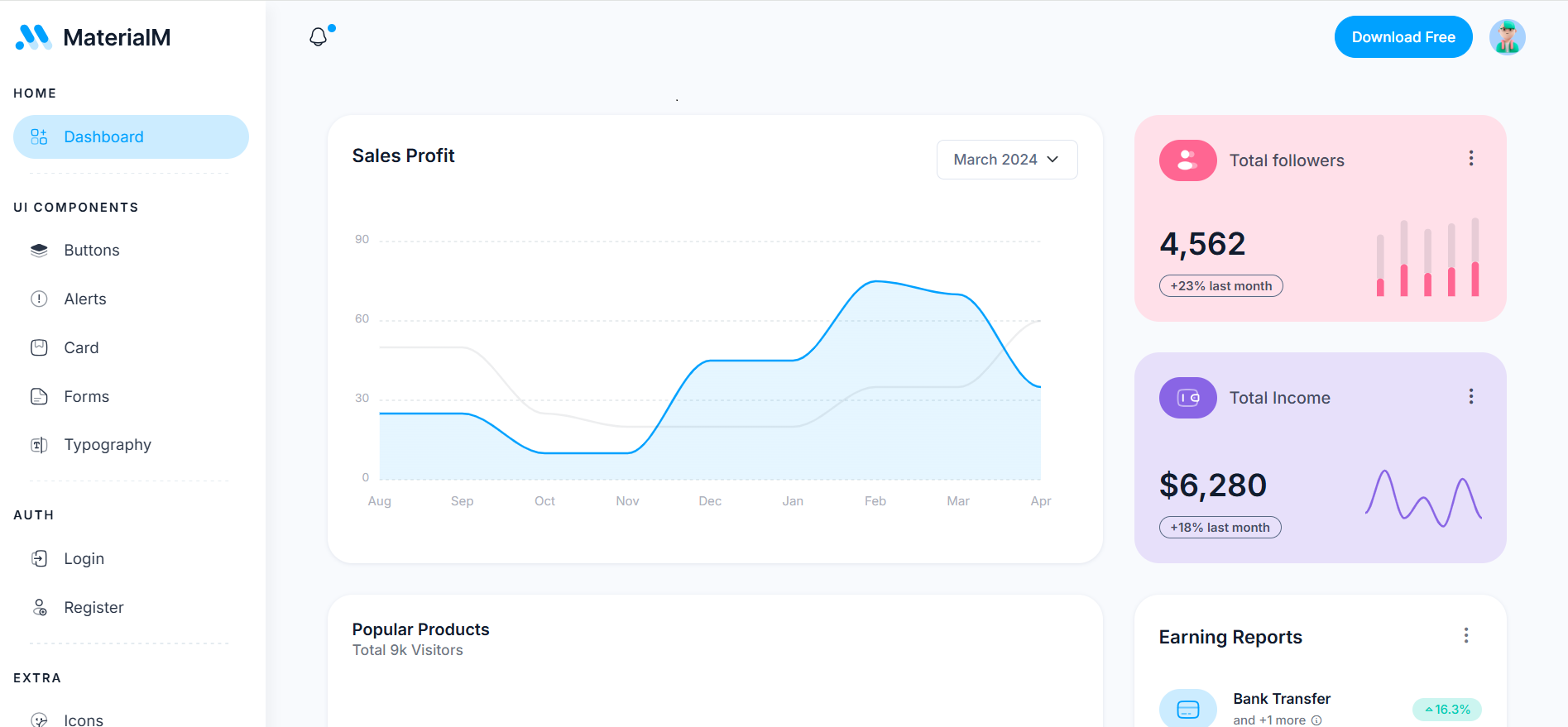
Task: Click the pink Total followers icon
Action: pos(1187,160)
